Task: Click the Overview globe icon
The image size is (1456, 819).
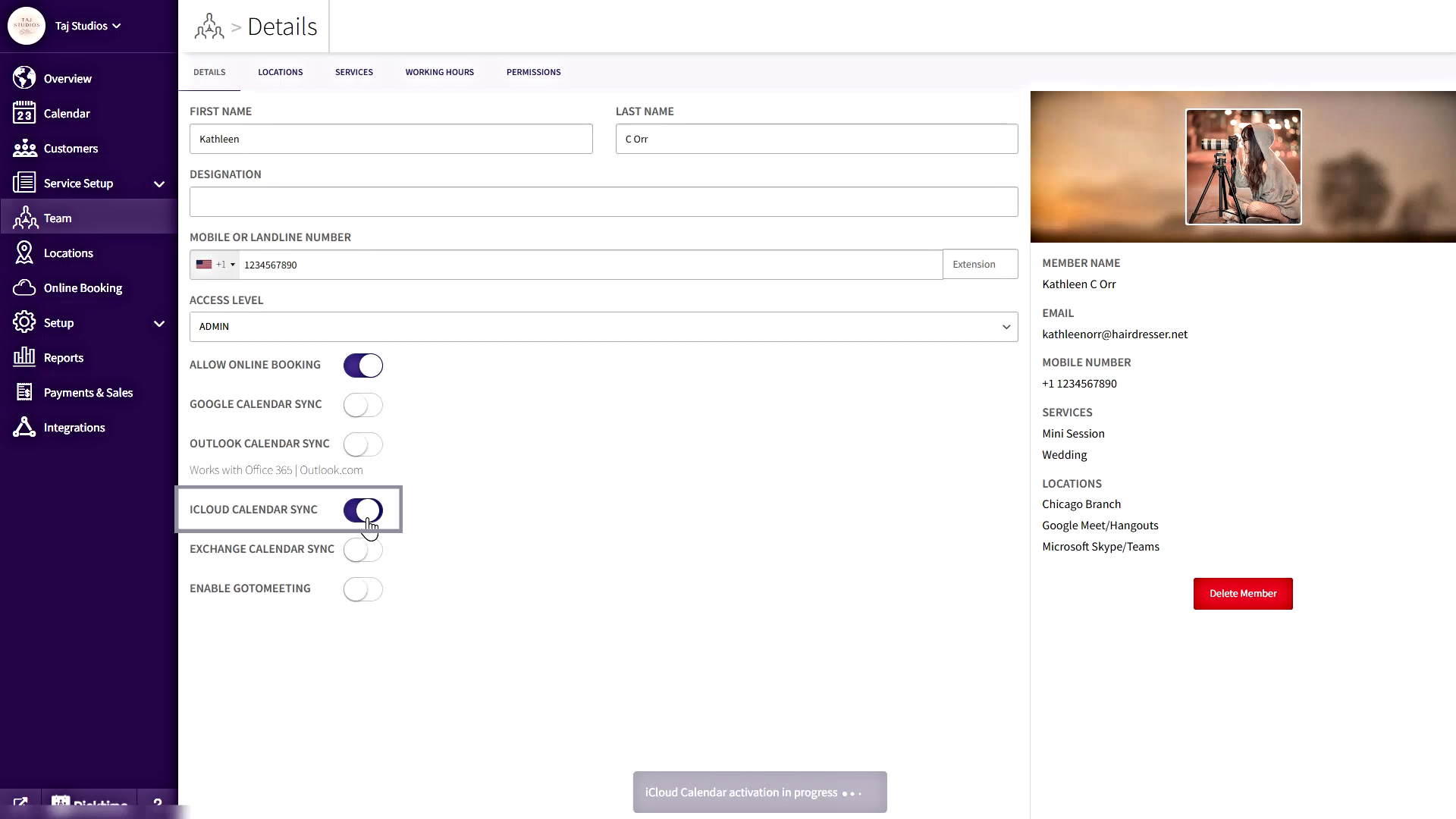Action: coord(24,78)
